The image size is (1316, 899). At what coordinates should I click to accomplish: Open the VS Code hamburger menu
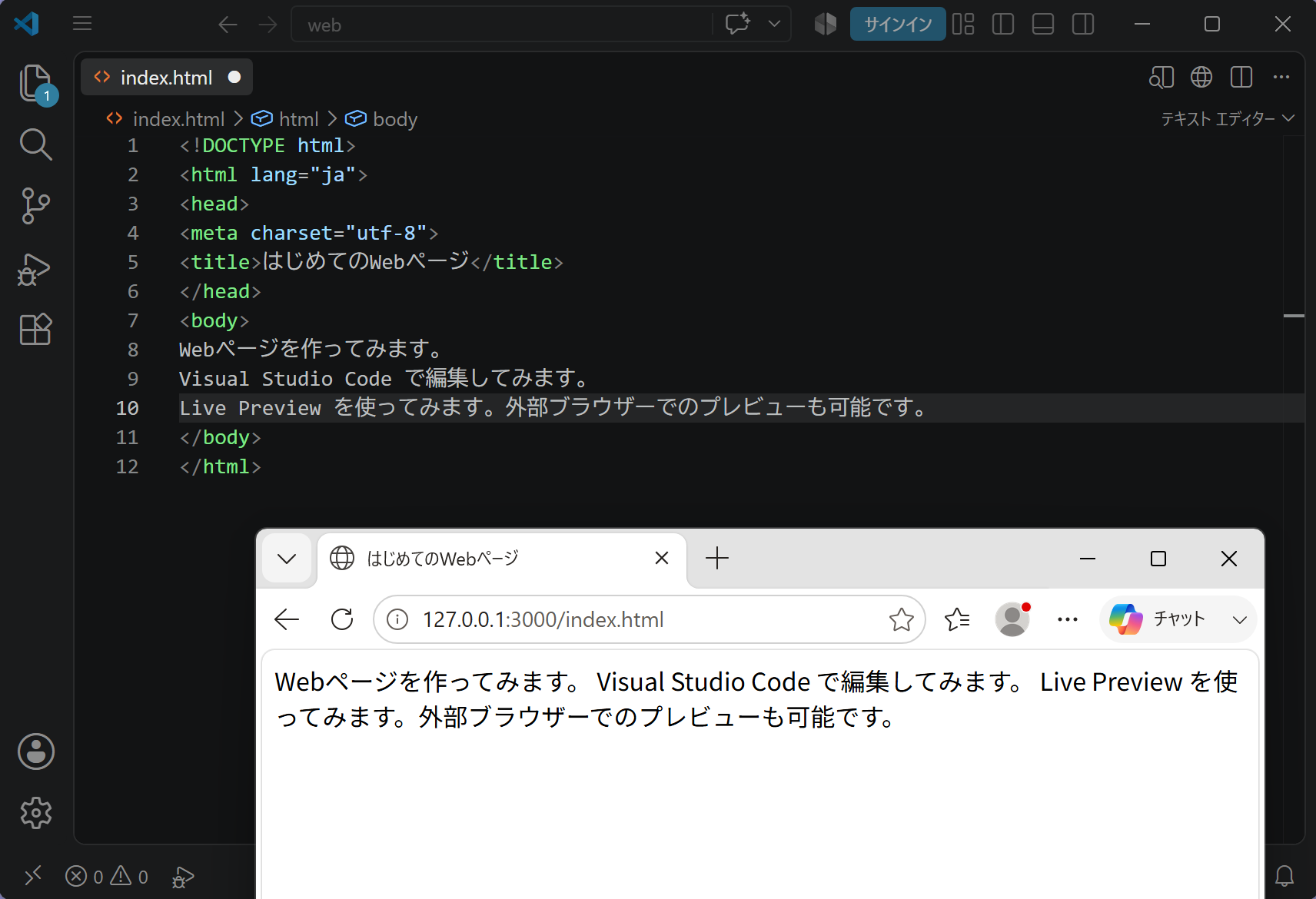pos(82,24)
